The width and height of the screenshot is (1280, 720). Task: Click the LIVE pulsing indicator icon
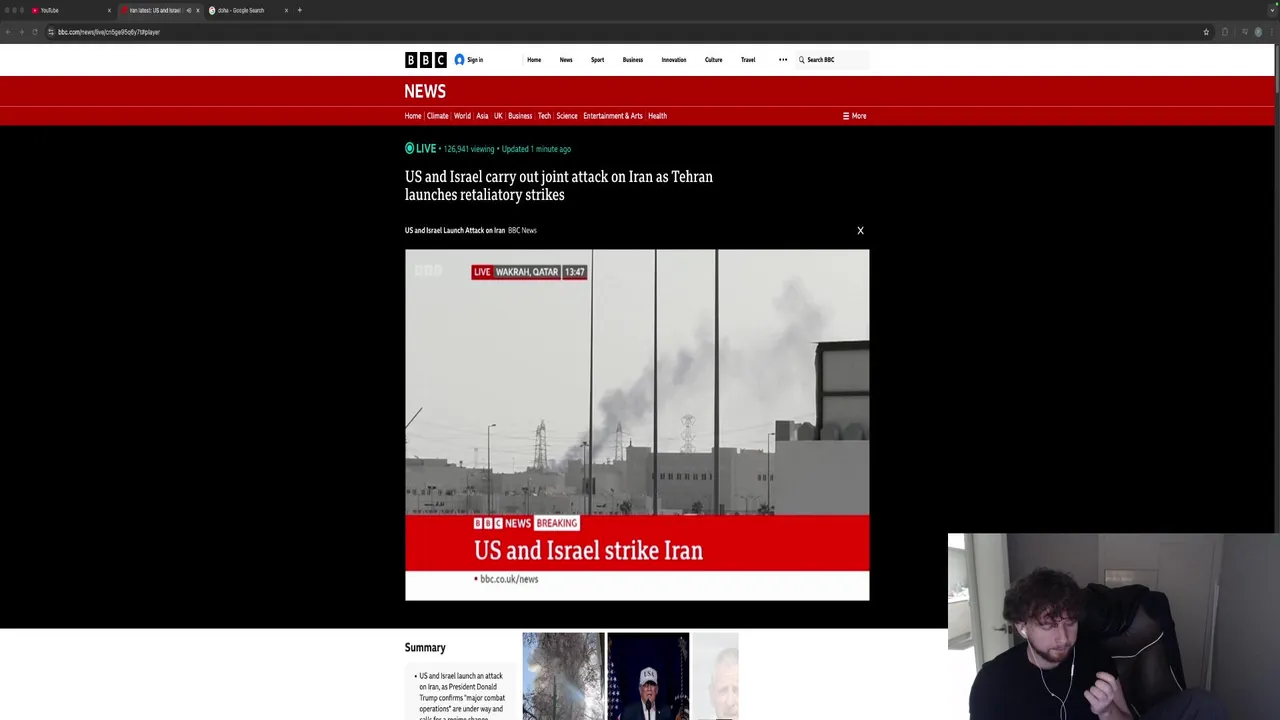[x=409, y=149]
